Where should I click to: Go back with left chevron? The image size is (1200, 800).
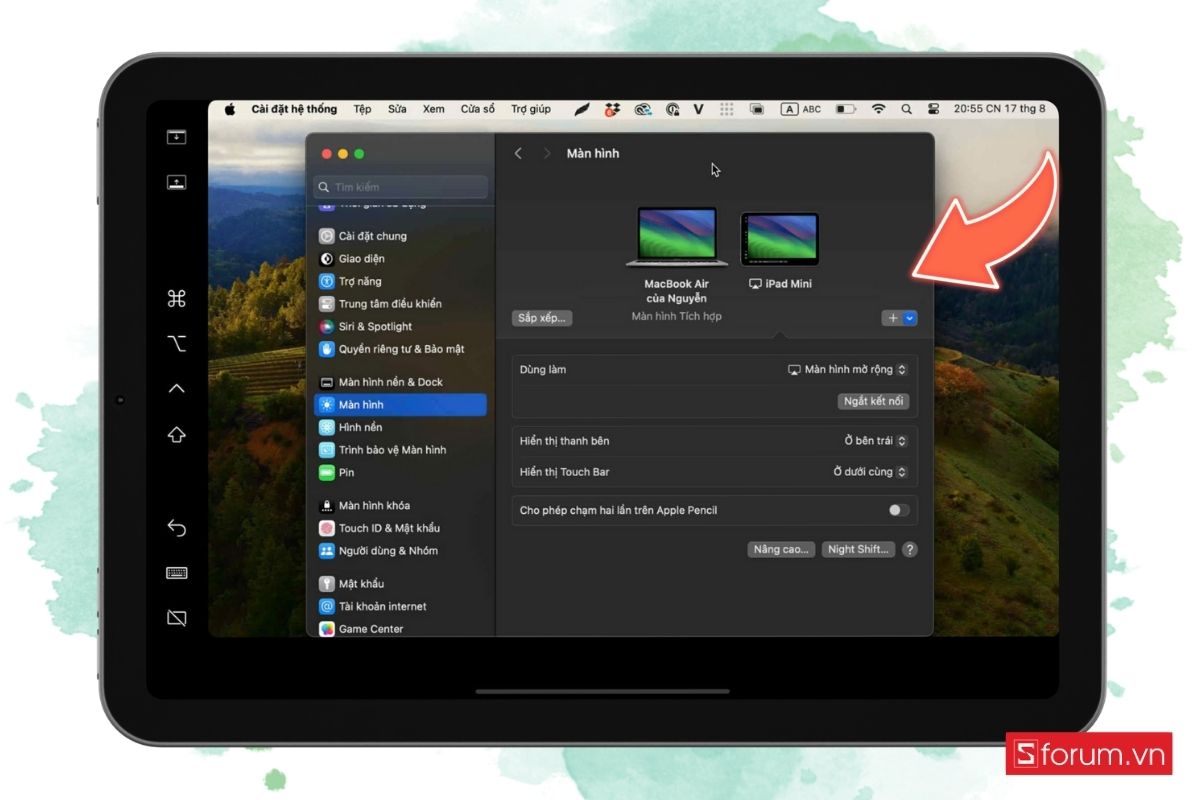click(518, 153)
